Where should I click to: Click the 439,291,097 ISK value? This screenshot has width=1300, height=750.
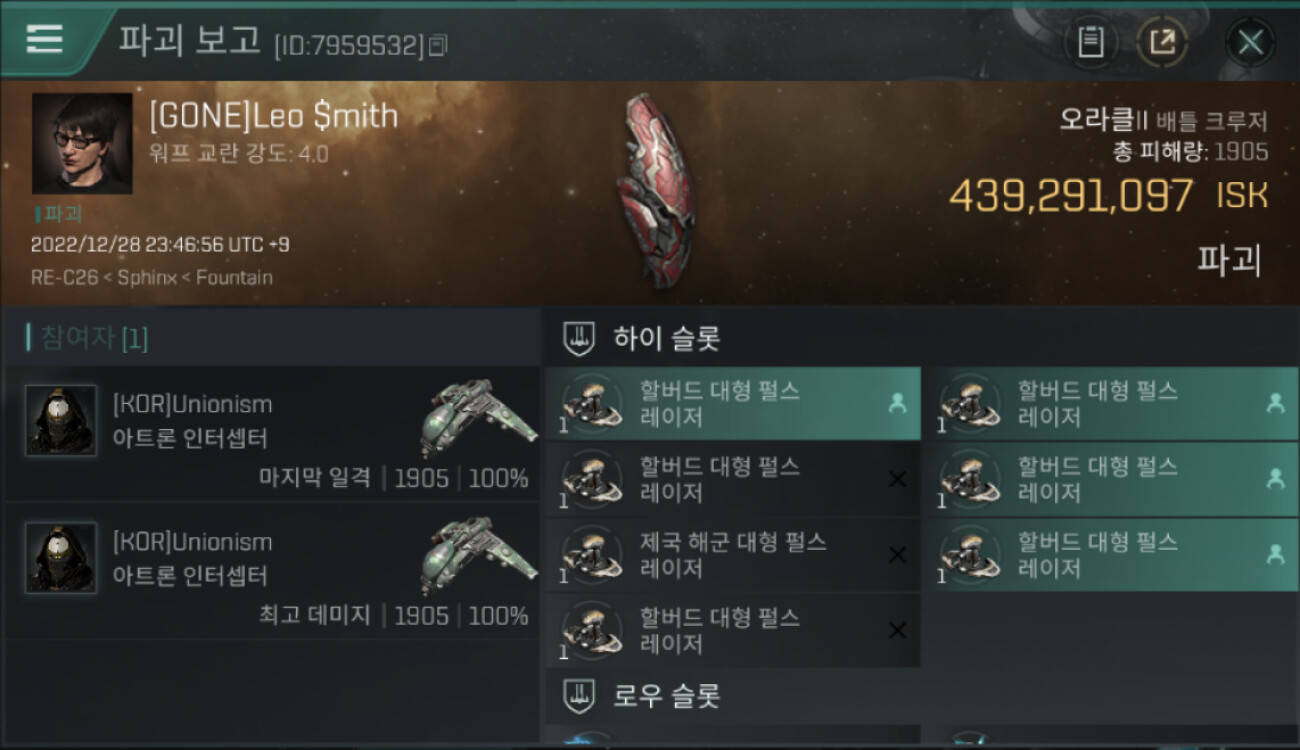(x=1108, y=195)
